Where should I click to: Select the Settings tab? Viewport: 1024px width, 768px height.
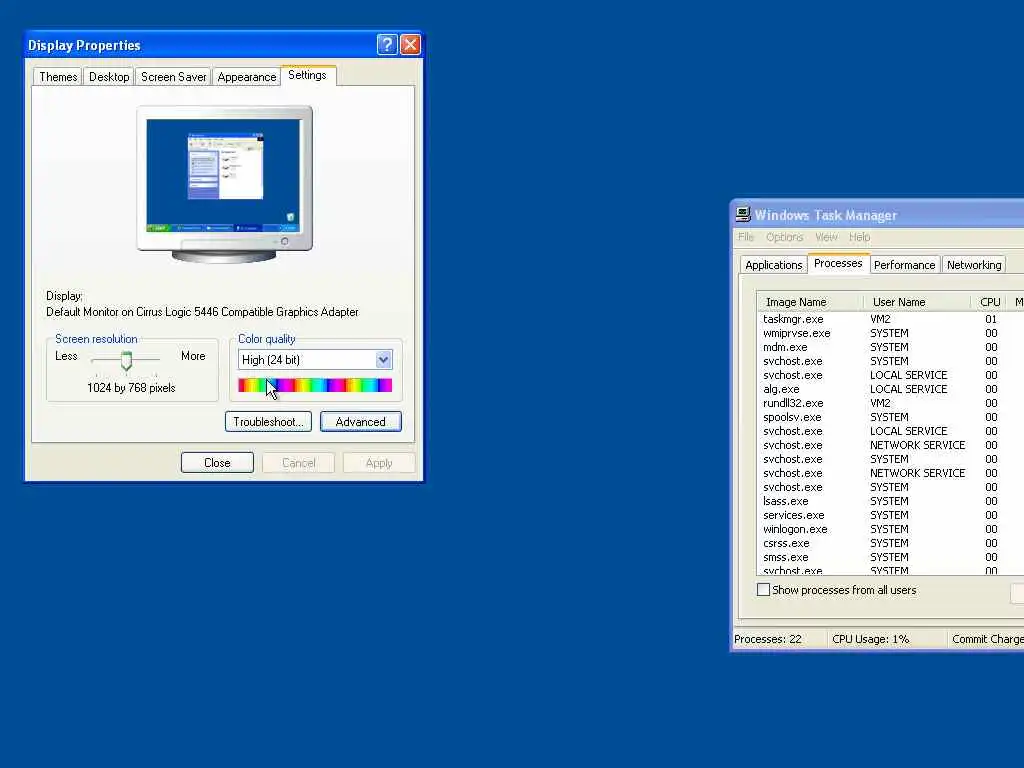click(x=308, y=75)
